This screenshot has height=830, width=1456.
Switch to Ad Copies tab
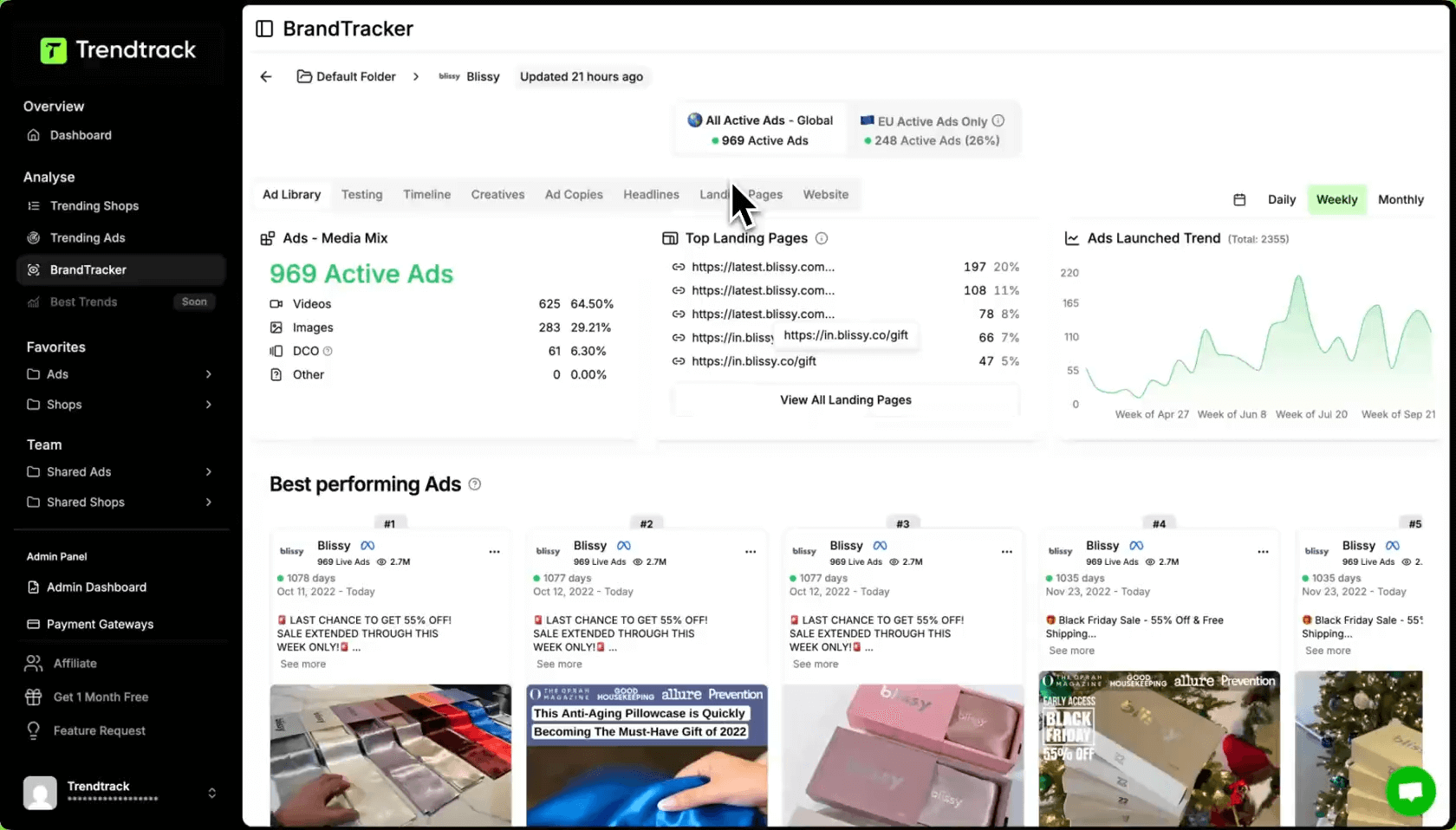pos(574,195)
